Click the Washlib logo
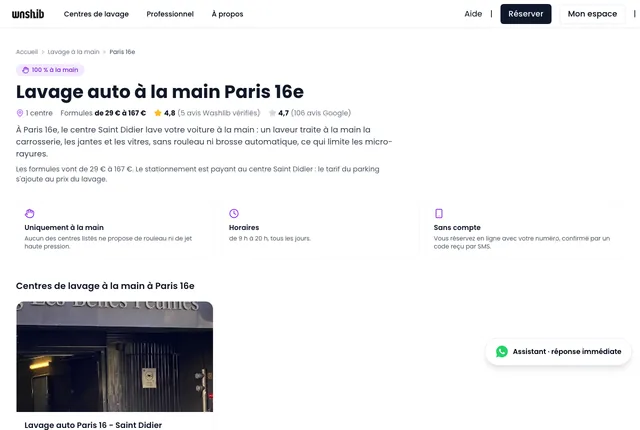The height and width of the screenshot is (430, 640). click(x=28, y=14)
